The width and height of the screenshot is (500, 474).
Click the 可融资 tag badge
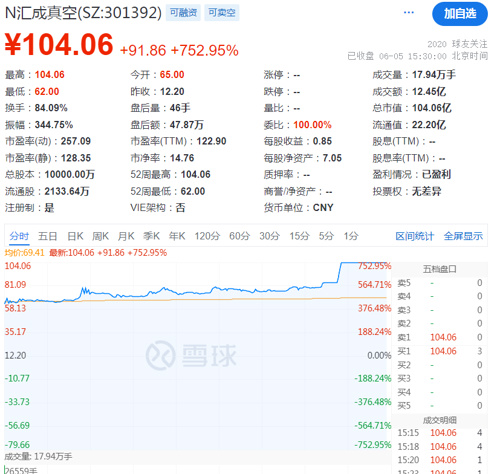pos(183,13)
